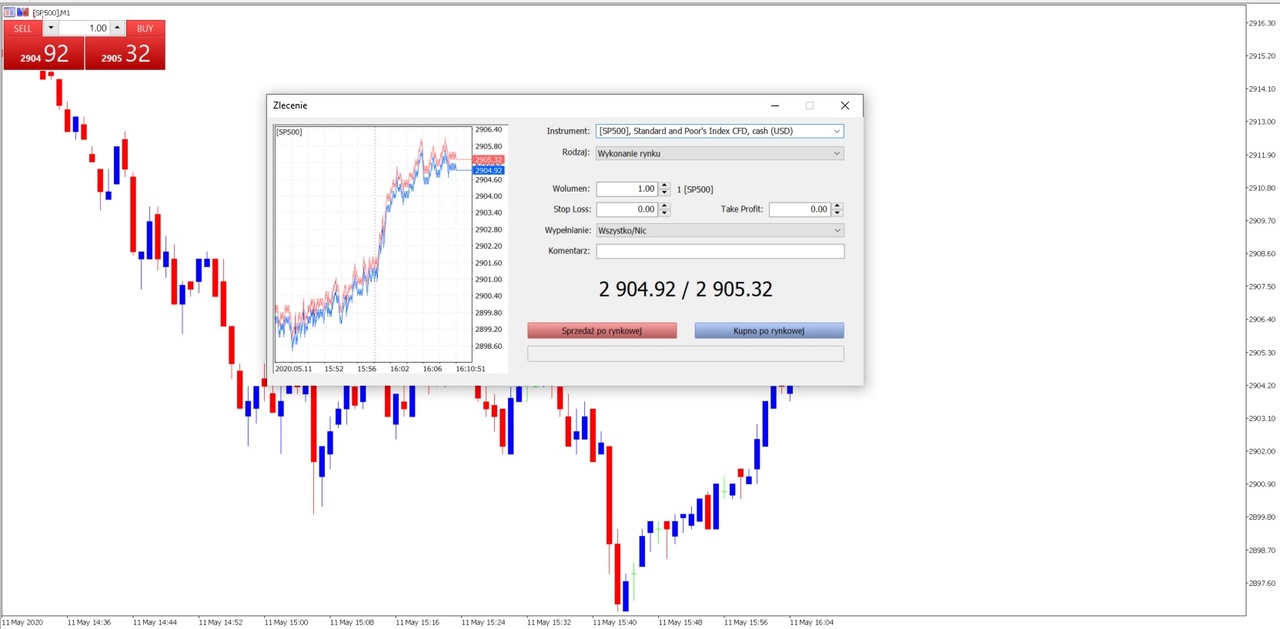Click the Wolumen input field
The height and width of the screenshot is (629, 1280).
[627, 189]
